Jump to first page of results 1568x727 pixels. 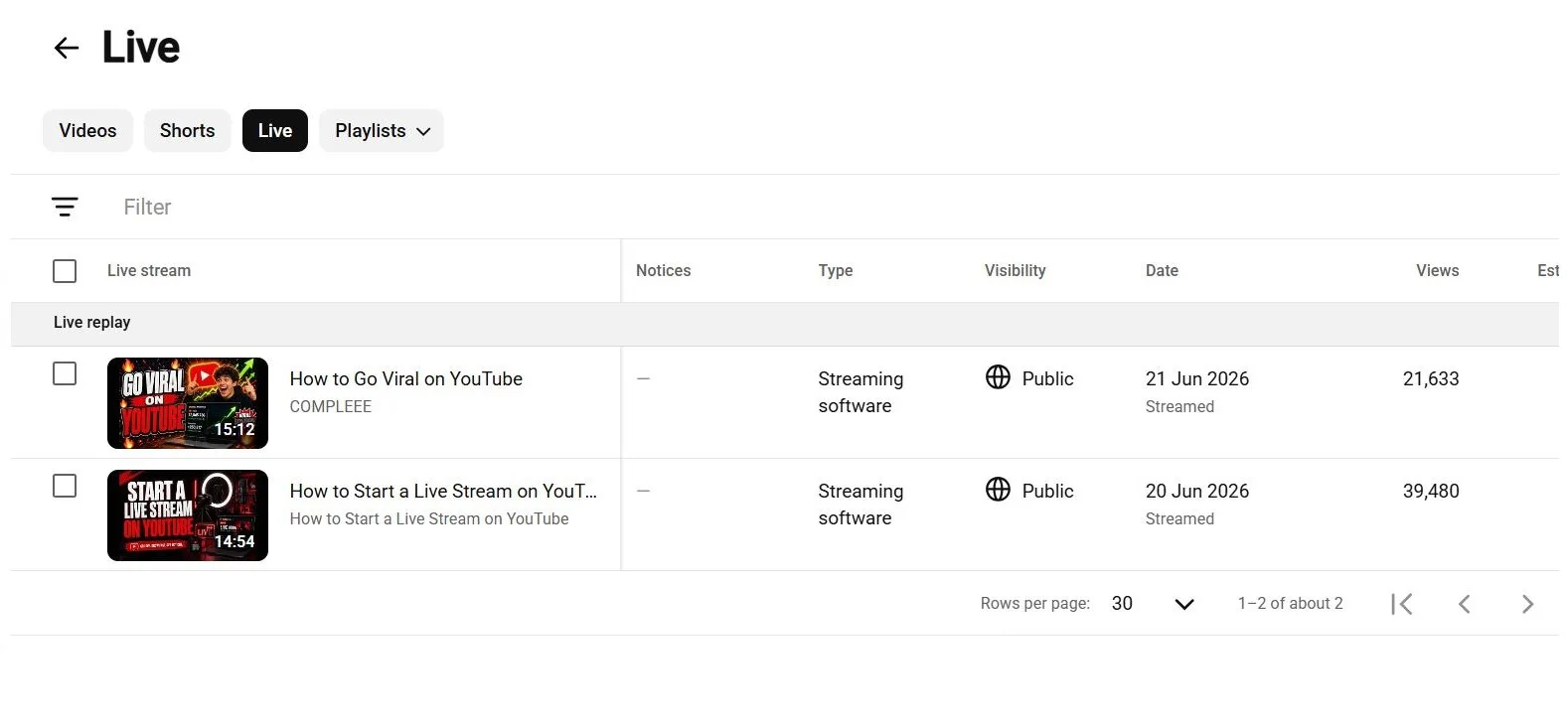coord(1402,604)
